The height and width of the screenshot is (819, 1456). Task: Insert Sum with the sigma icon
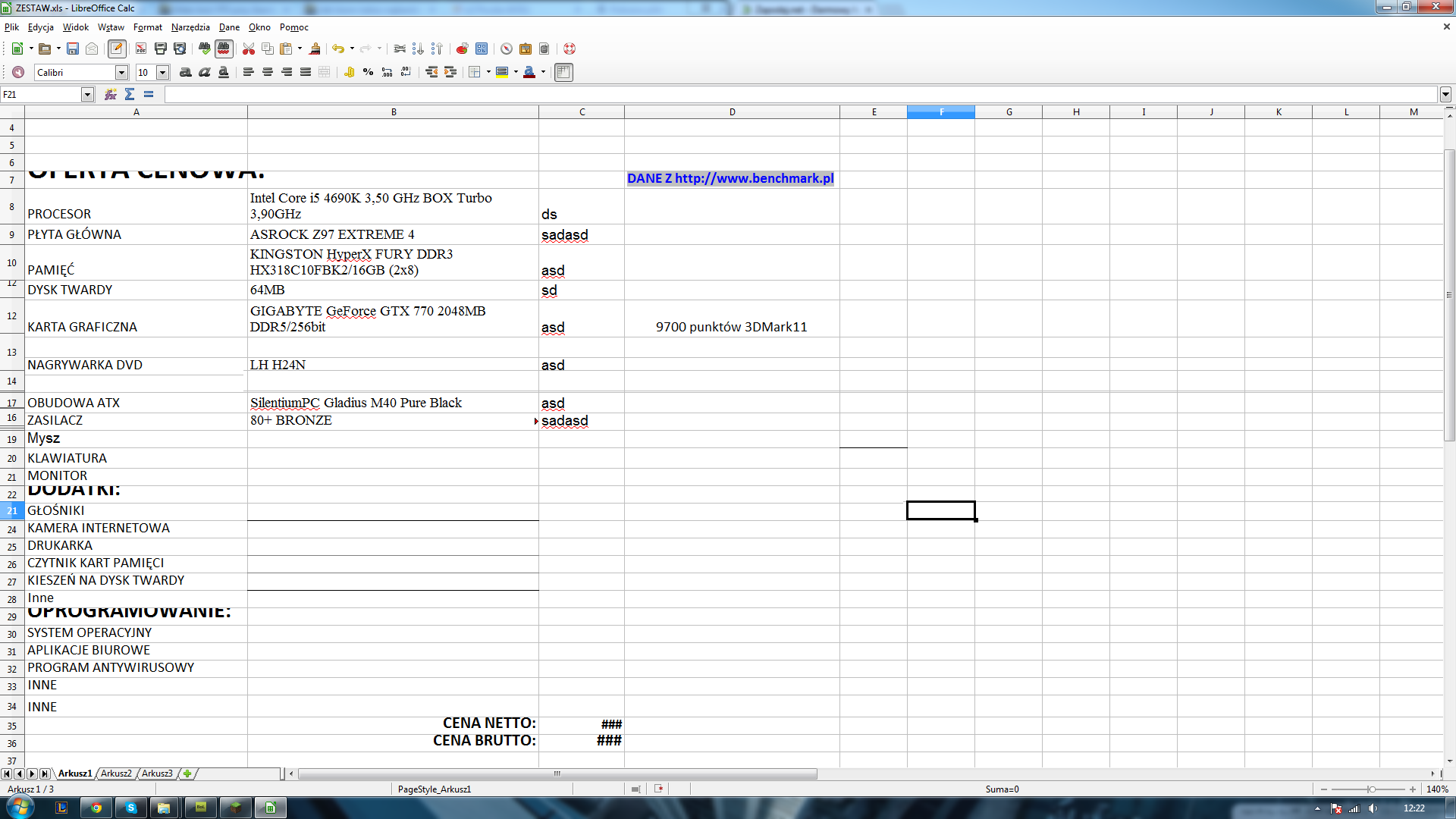click(130, 94)
